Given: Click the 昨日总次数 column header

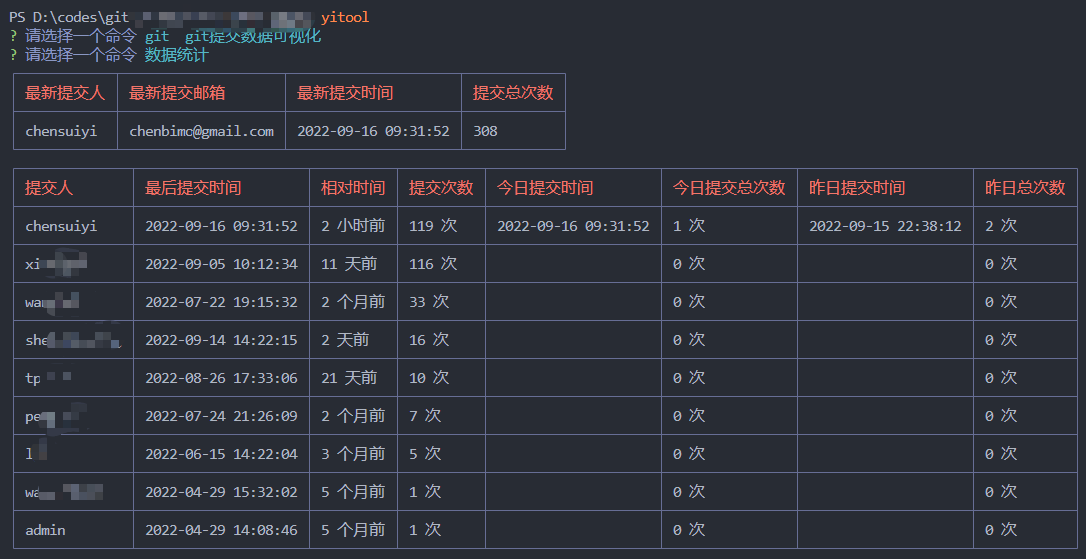Looking at the screenshot, I should pyautogui.click(x=1025, y=188).
